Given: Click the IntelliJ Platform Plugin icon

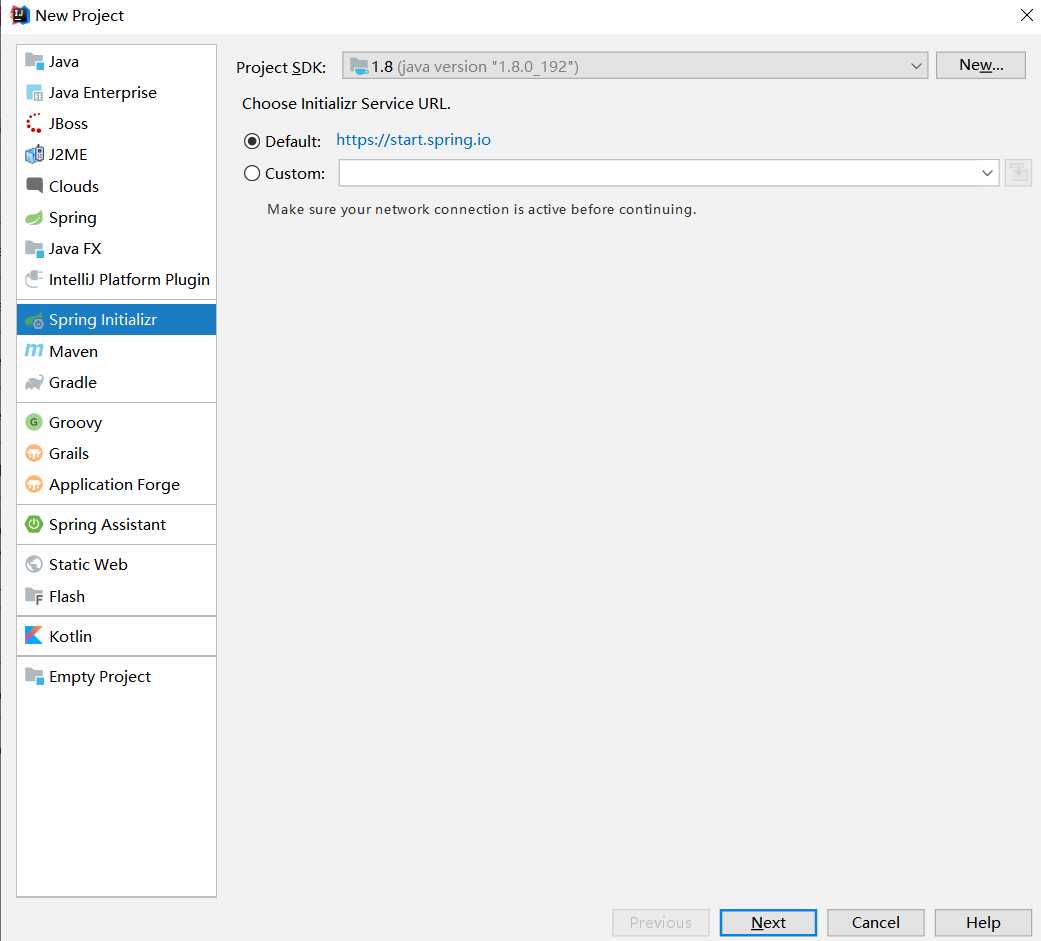Looking at the screenshot, I should [x=34, y=279].
